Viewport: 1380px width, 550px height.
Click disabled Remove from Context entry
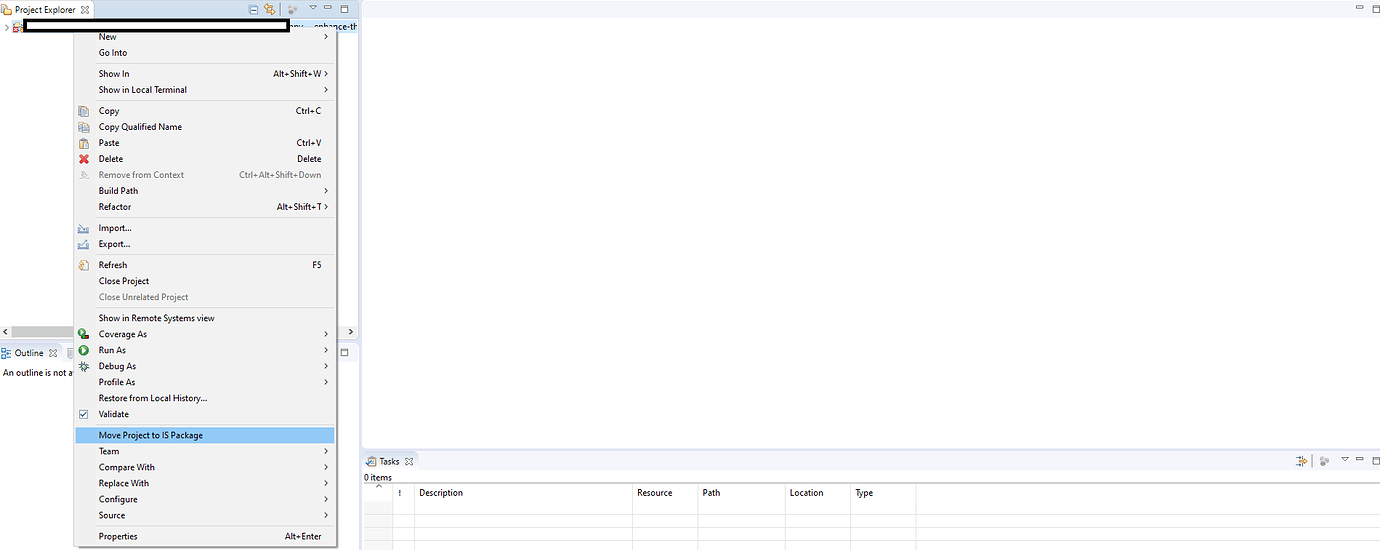205,175
